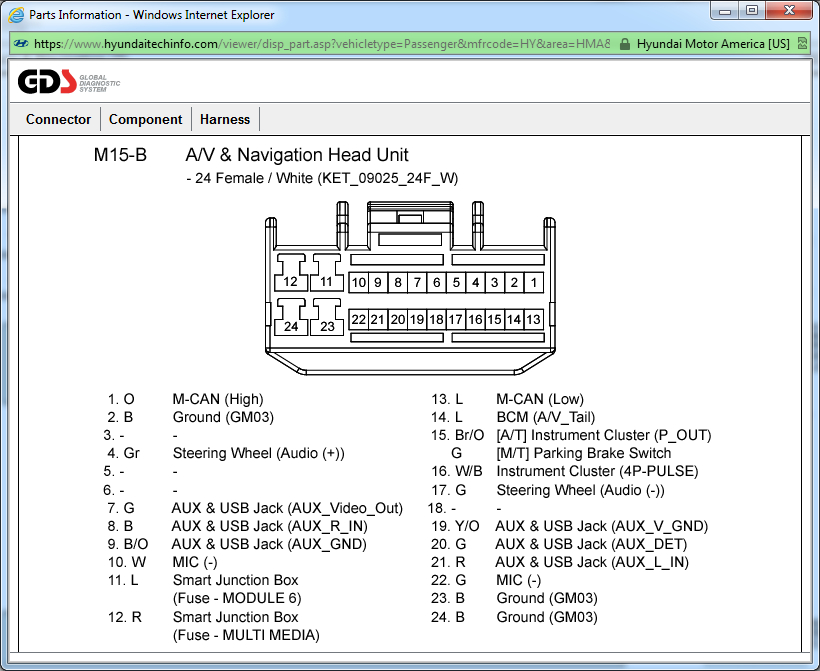Click the Internet Explorer icon in title bar
This screenshot has height=671, width=820.
tap(16, 15)
